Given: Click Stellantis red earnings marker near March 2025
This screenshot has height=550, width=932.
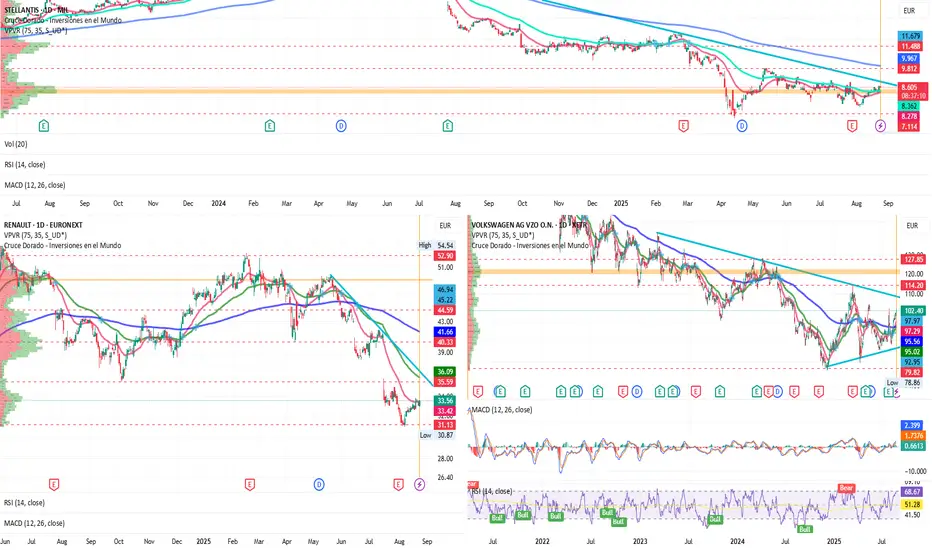Looking at the screenshot, I should 684,125.
